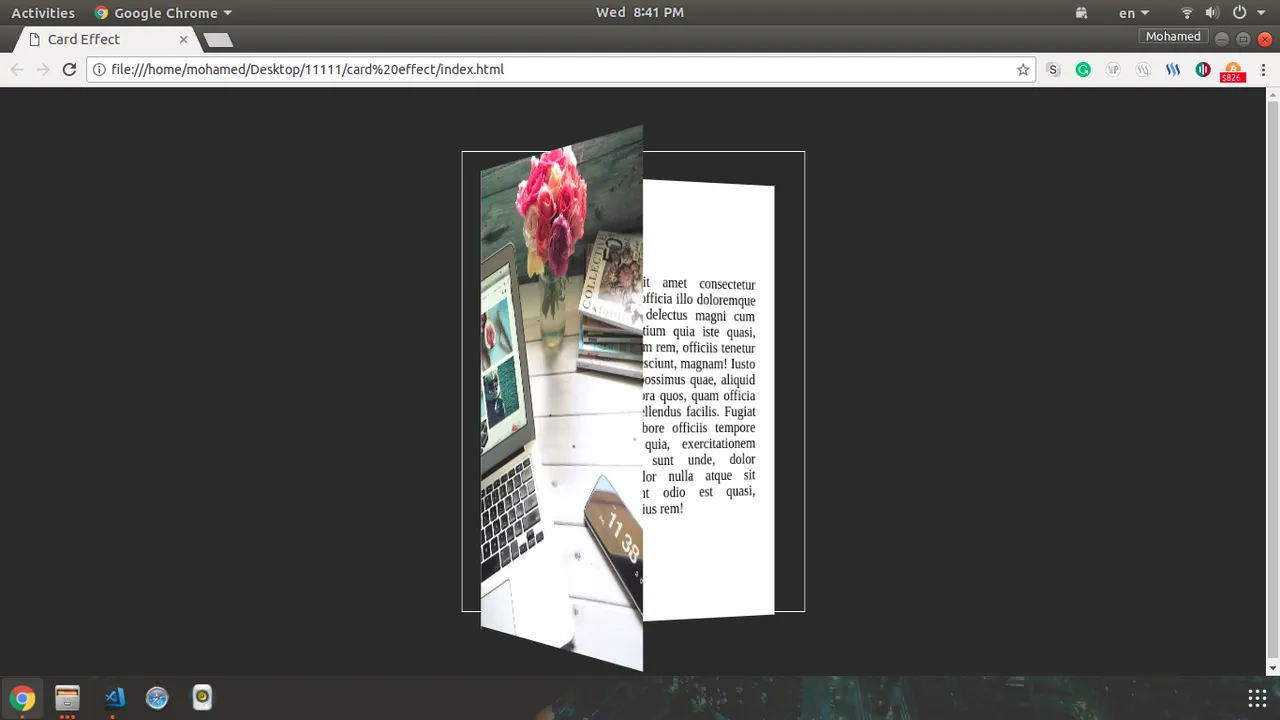
Task: Click the gray Steem extension icon
Action: coord(1143,69)
